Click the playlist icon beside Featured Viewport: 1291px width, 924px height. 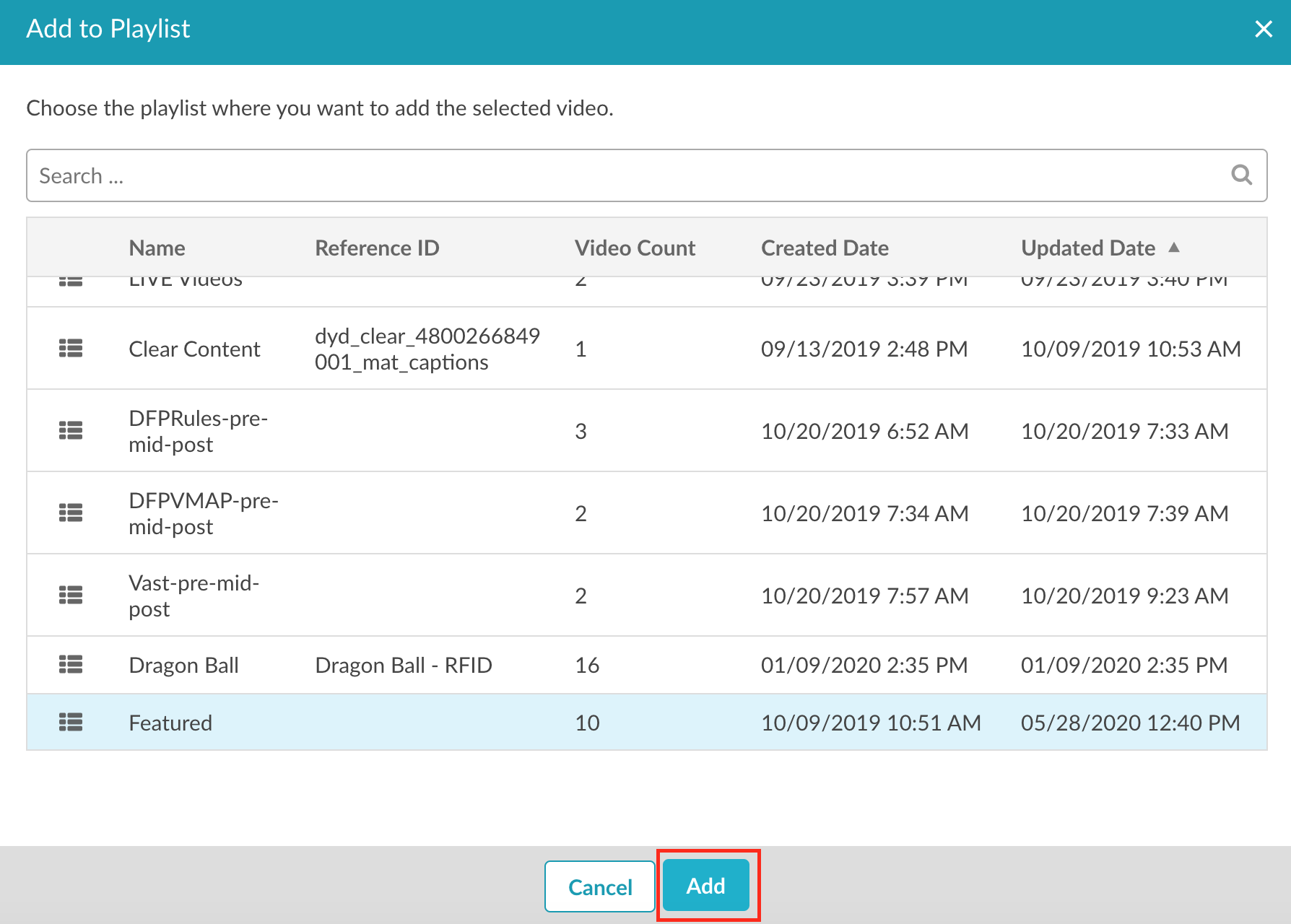pyautogui.click(x=71, y=723)
